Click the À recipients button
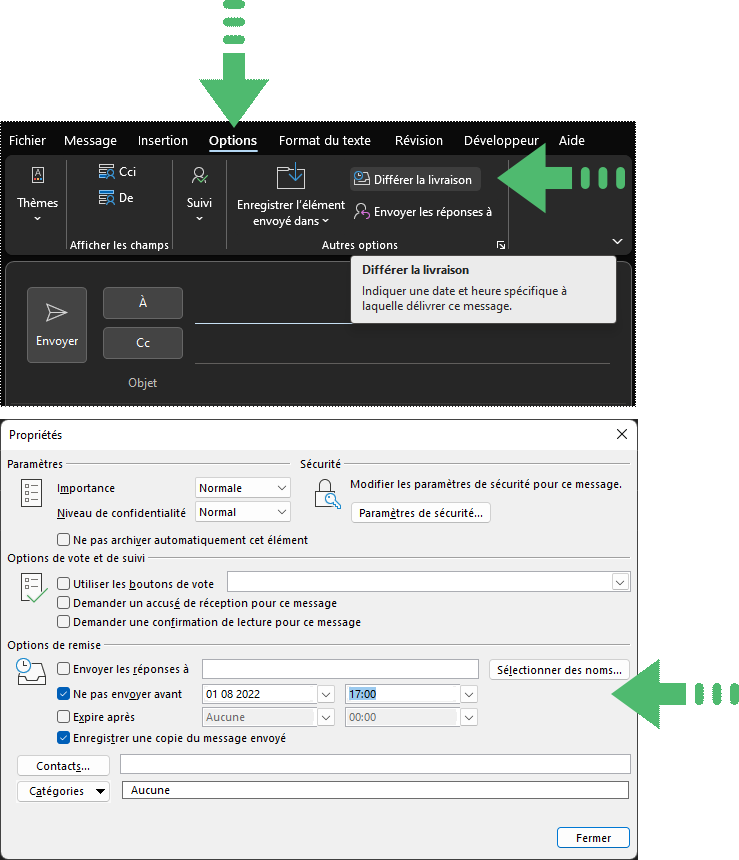The height and width of the screenshot is (860, 739). [143, 303]
